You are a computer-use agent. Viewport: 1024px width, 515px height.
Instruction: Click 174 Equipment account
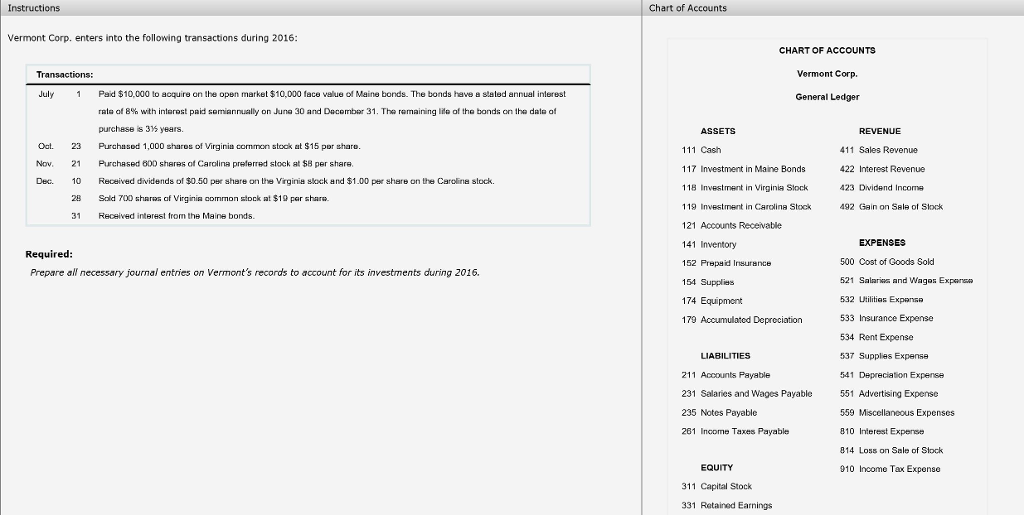[x=712, y=301]
